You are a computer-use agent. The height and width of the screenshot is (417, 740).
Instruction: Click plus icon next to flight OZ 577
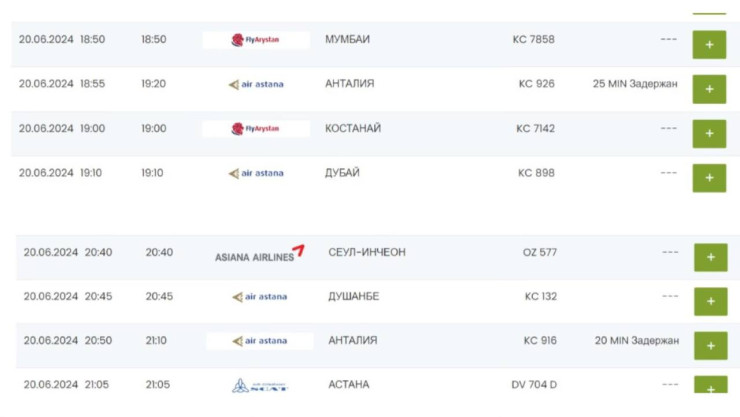pyautogui.click(x=711, y=257)
